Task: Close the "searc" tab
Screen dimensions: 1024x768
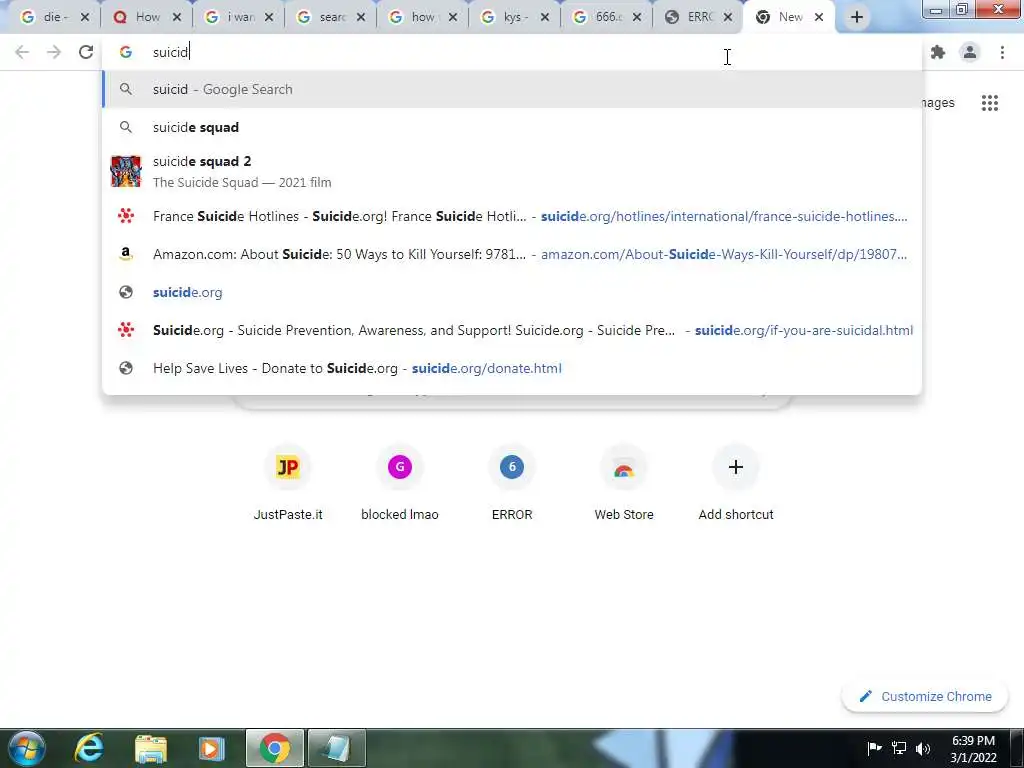Action: coord(360,17)
